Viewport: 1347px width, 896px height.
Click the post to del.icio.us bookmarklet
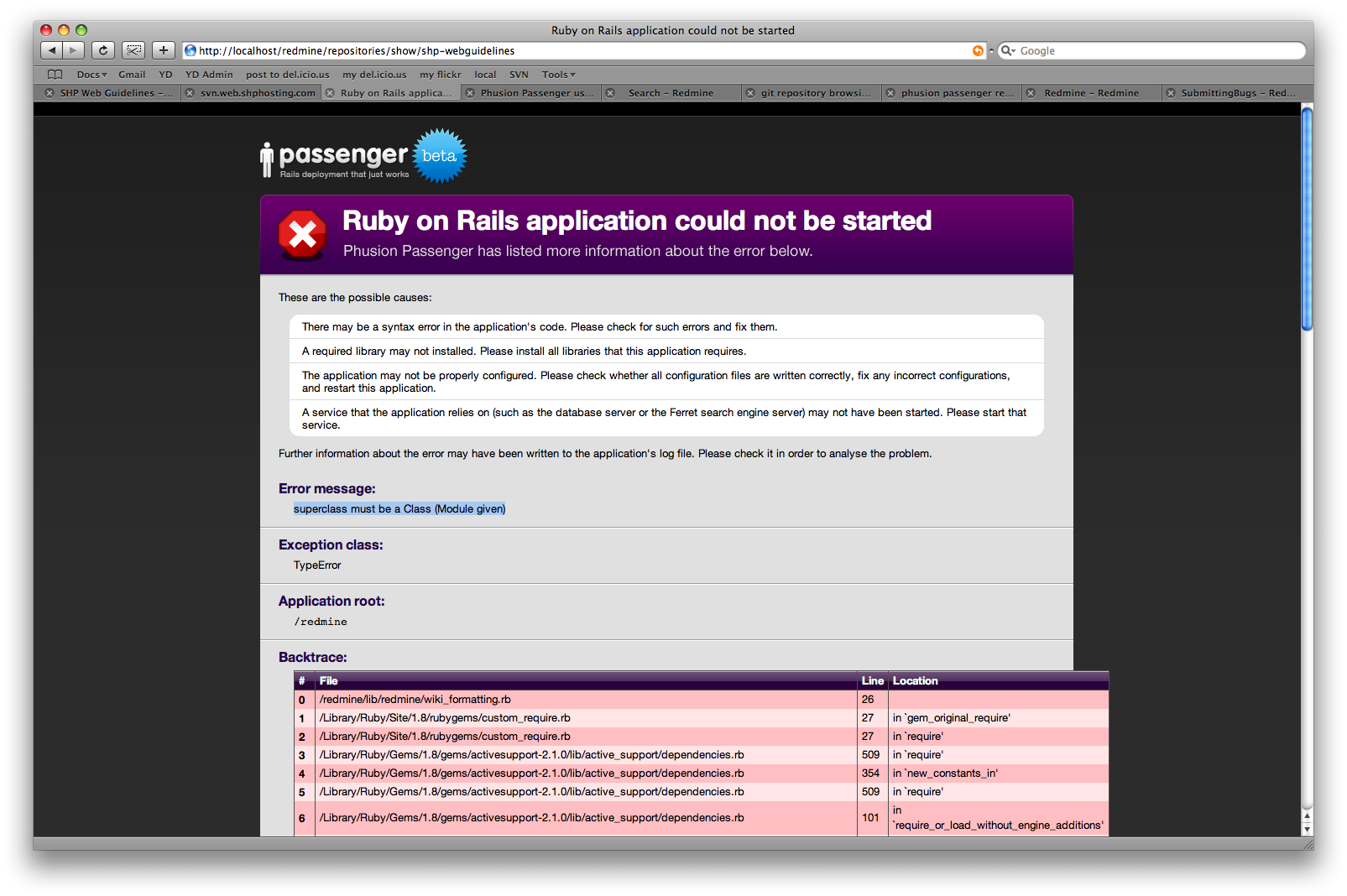[x=288, y=74]
